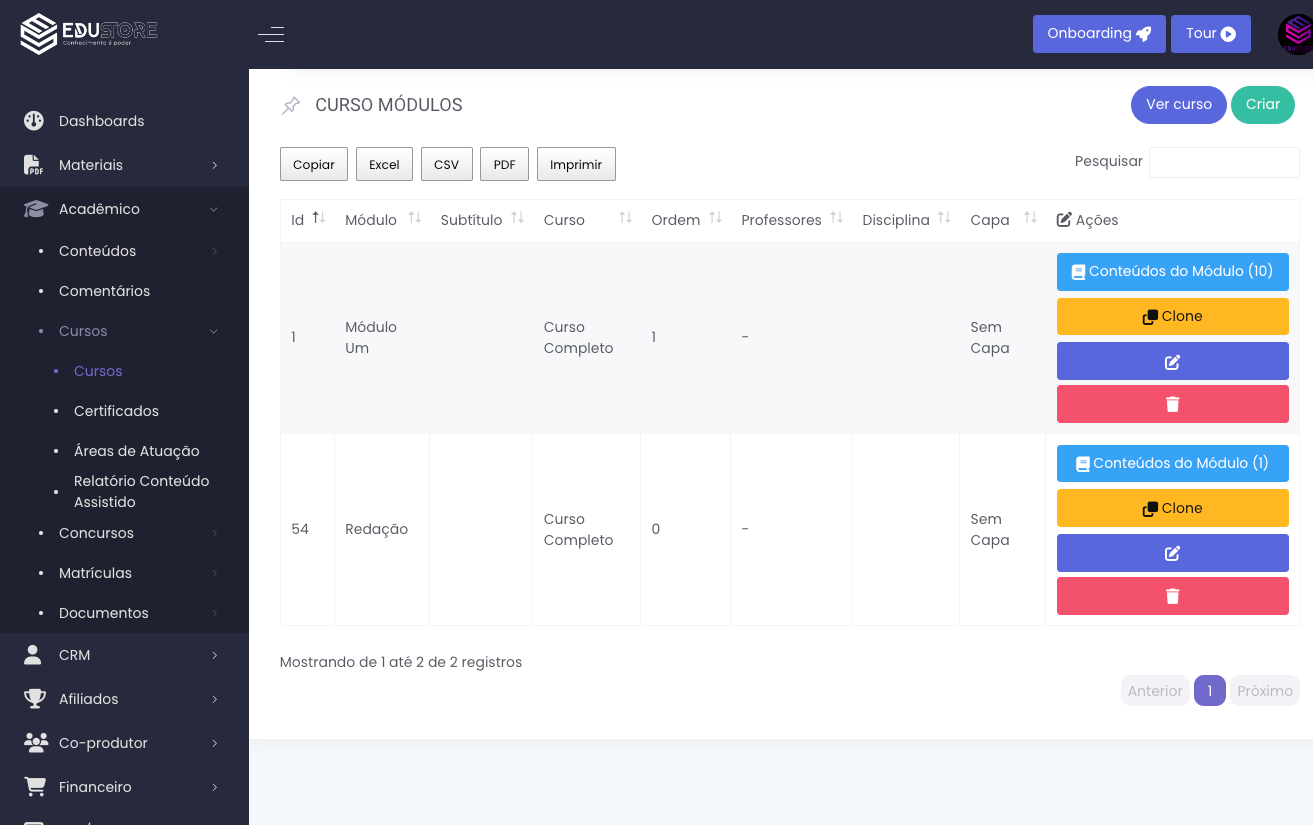This screenshot has width=1313, height=825.
Task: Open Conteúdos do Módulo (10)
Action: point(1172,272)
